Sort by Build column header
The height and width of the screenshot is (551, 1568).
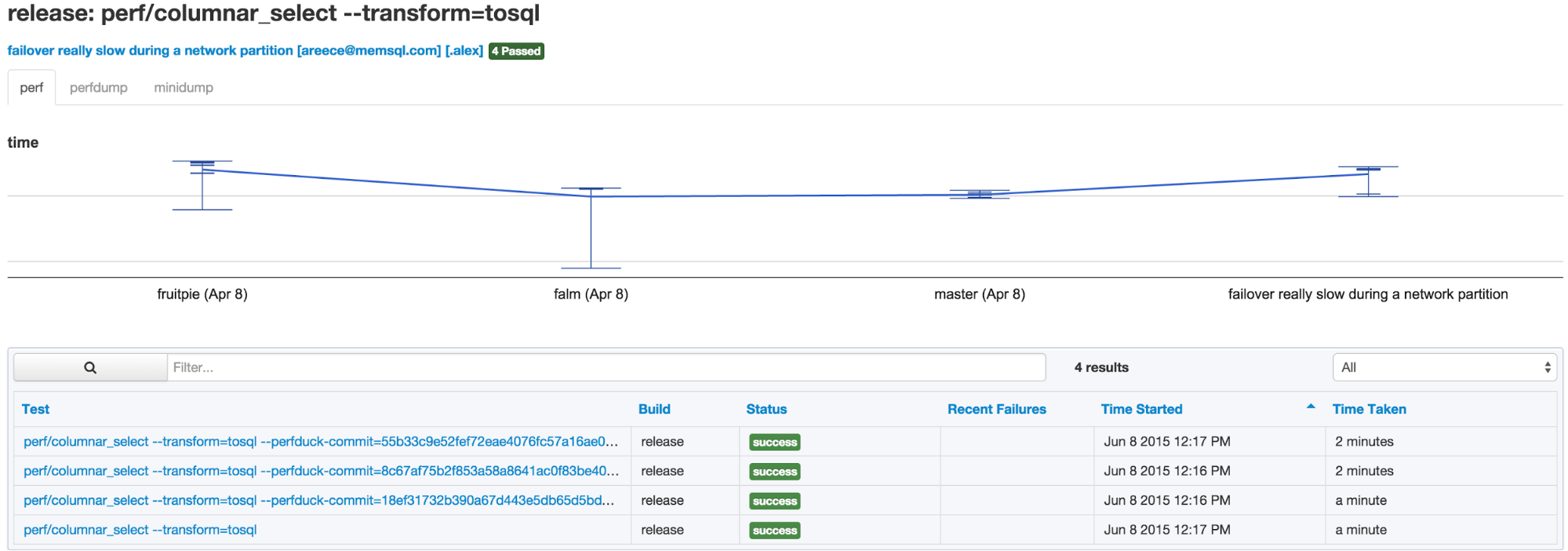(x=654, y=409)
